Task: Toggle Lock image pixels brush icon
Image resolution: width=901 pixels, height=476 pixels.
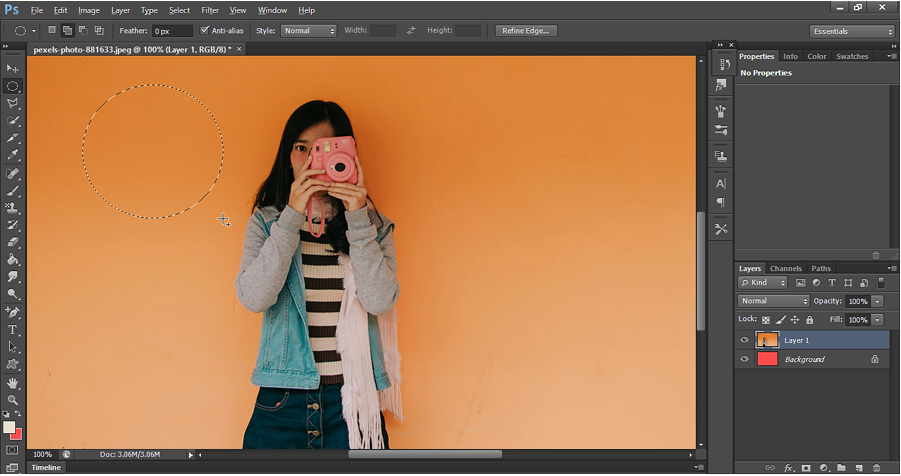Action: 780,320
